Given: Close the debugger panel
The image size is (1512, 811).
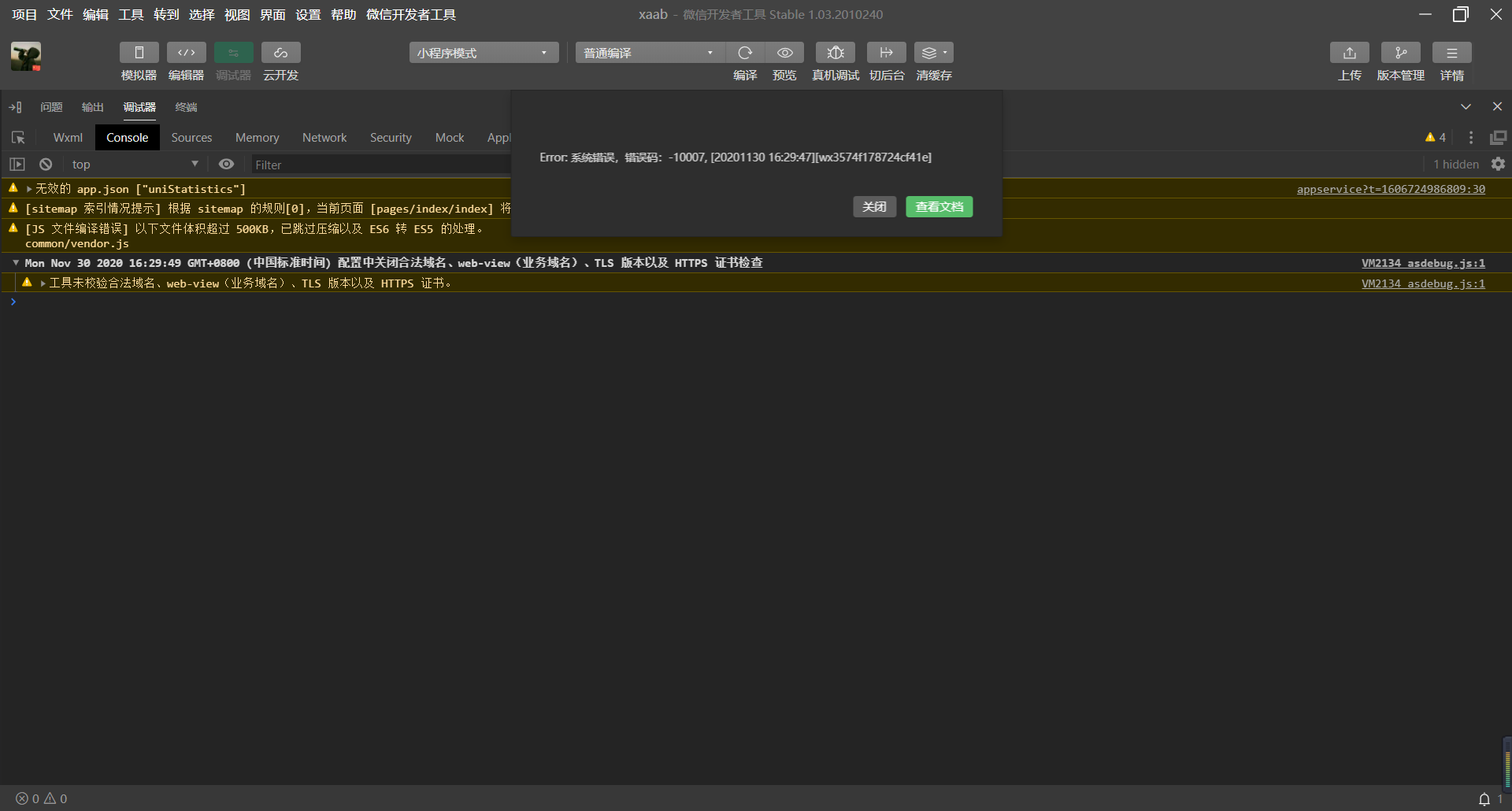Looking at the screenshot, I should (x=1497, y=107).
